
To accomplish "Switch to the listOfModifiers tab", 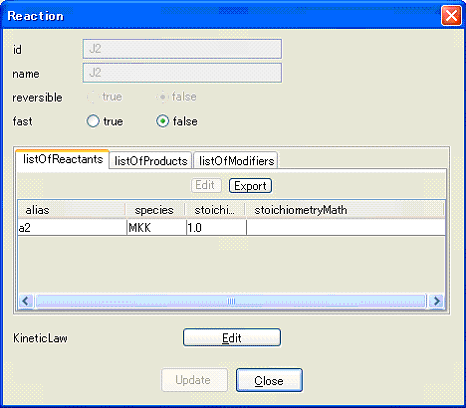I will click(x=236, y=161).
